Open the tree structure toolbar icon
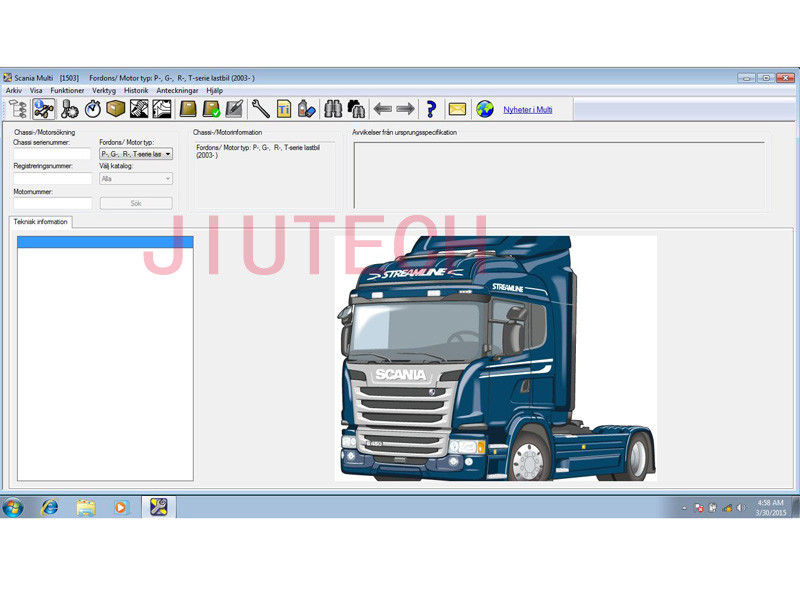Screen dimensions: 800x600 coord(18,109)
